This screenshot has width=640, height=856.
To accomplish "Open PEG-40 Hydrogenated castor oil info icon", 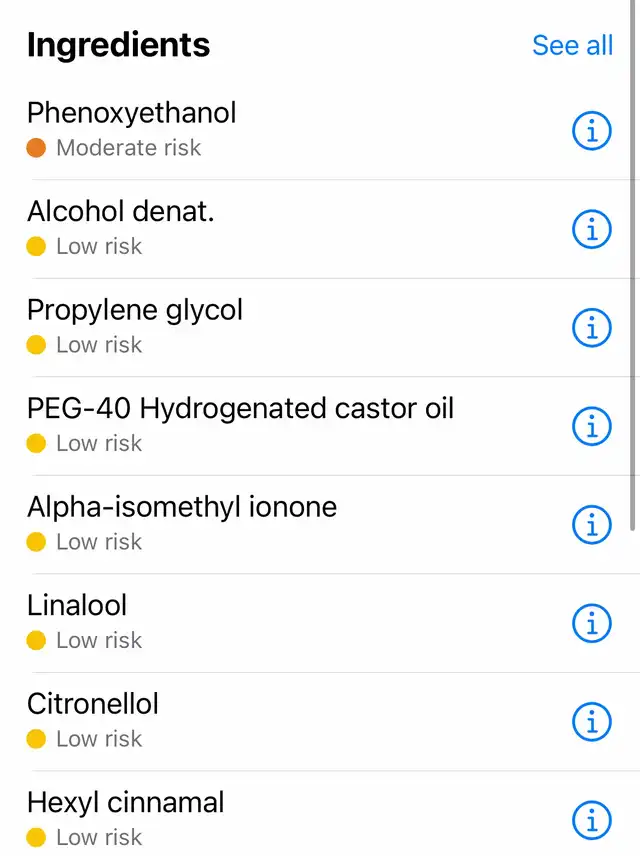I will [x=592, y=426].
